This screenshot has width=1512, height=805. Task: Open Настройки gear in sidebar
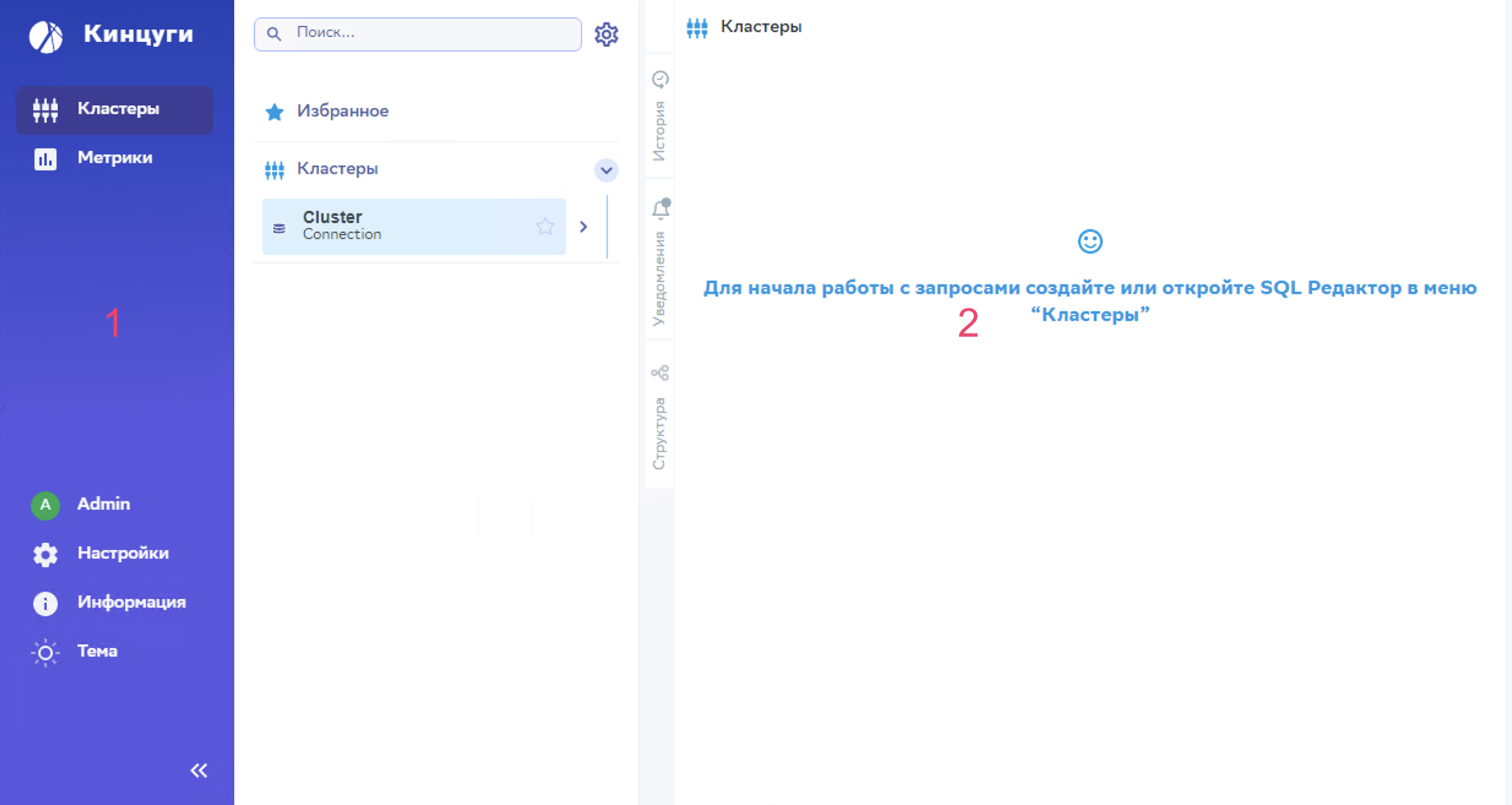[45, 554]
